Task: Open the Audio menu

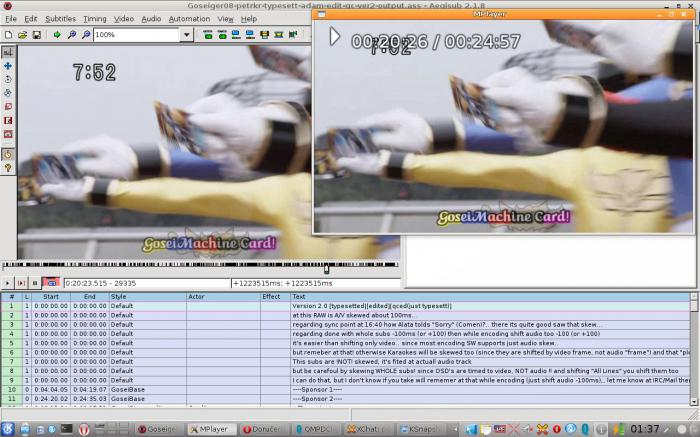Action: (151, 19)
